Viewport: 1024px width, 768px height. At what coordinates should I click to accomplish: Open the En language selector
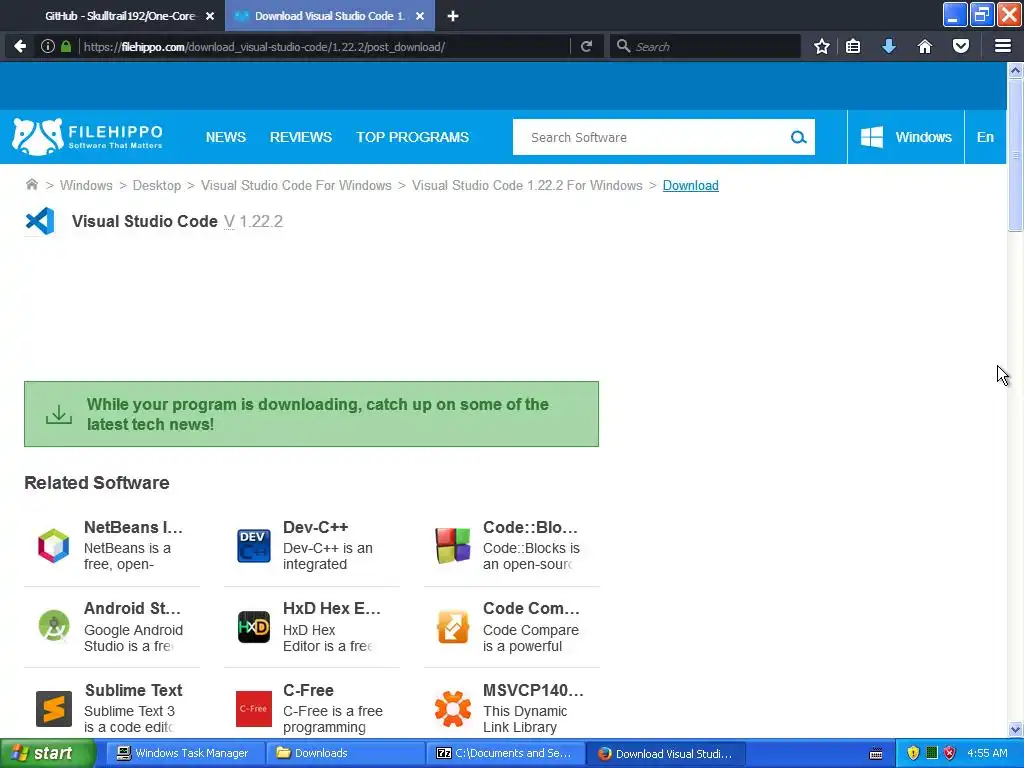tap(985, 137)
